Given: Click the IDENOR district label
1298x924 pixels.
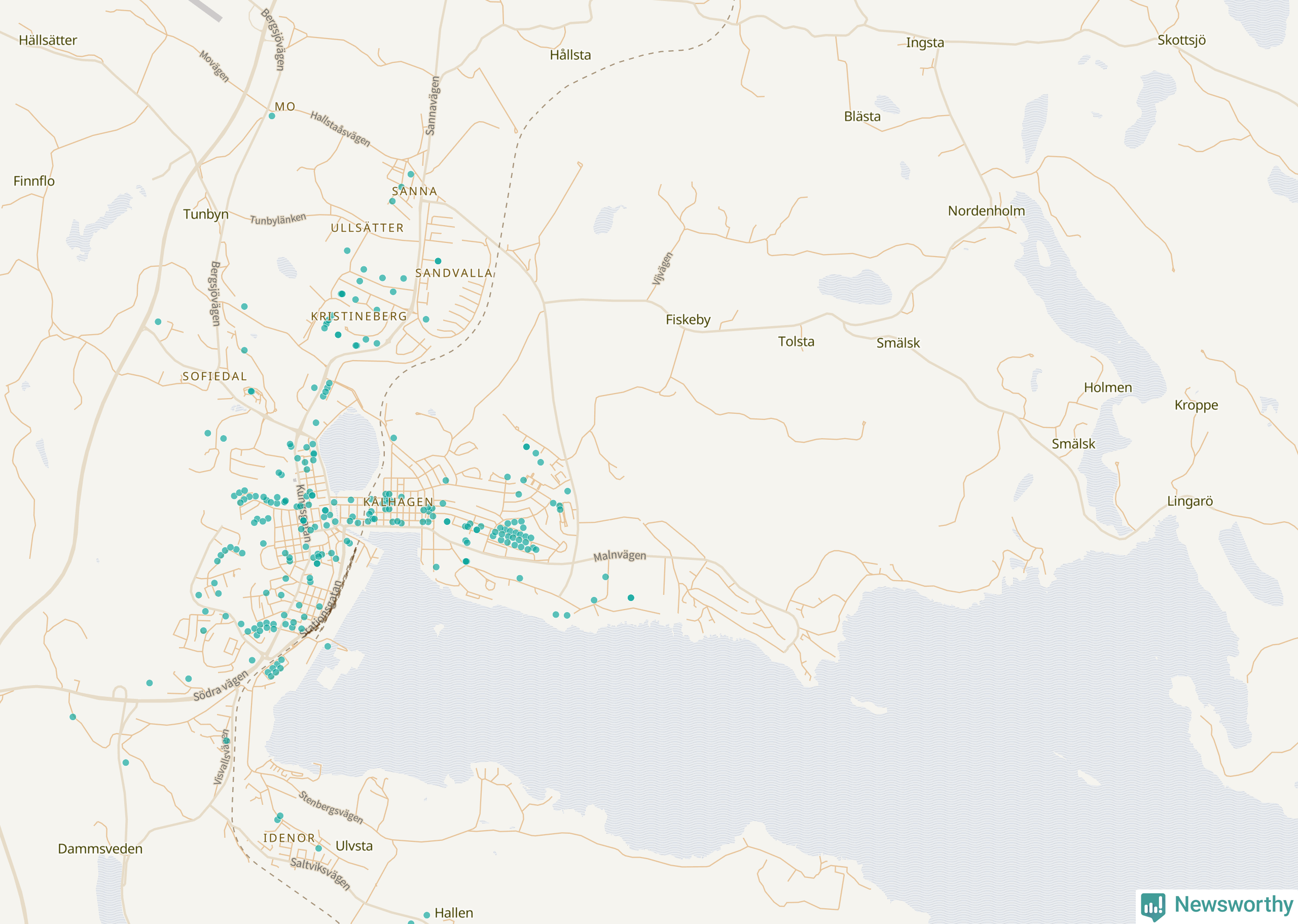Looking at the screenshot, I should (x=289, y=838).
